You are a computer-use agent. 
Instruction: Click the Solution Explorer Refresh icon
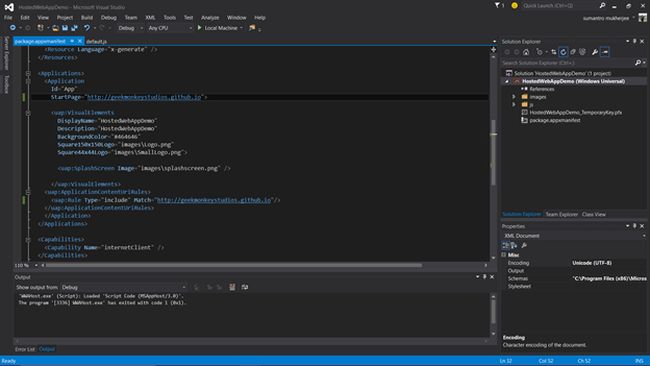click(563, 52)
